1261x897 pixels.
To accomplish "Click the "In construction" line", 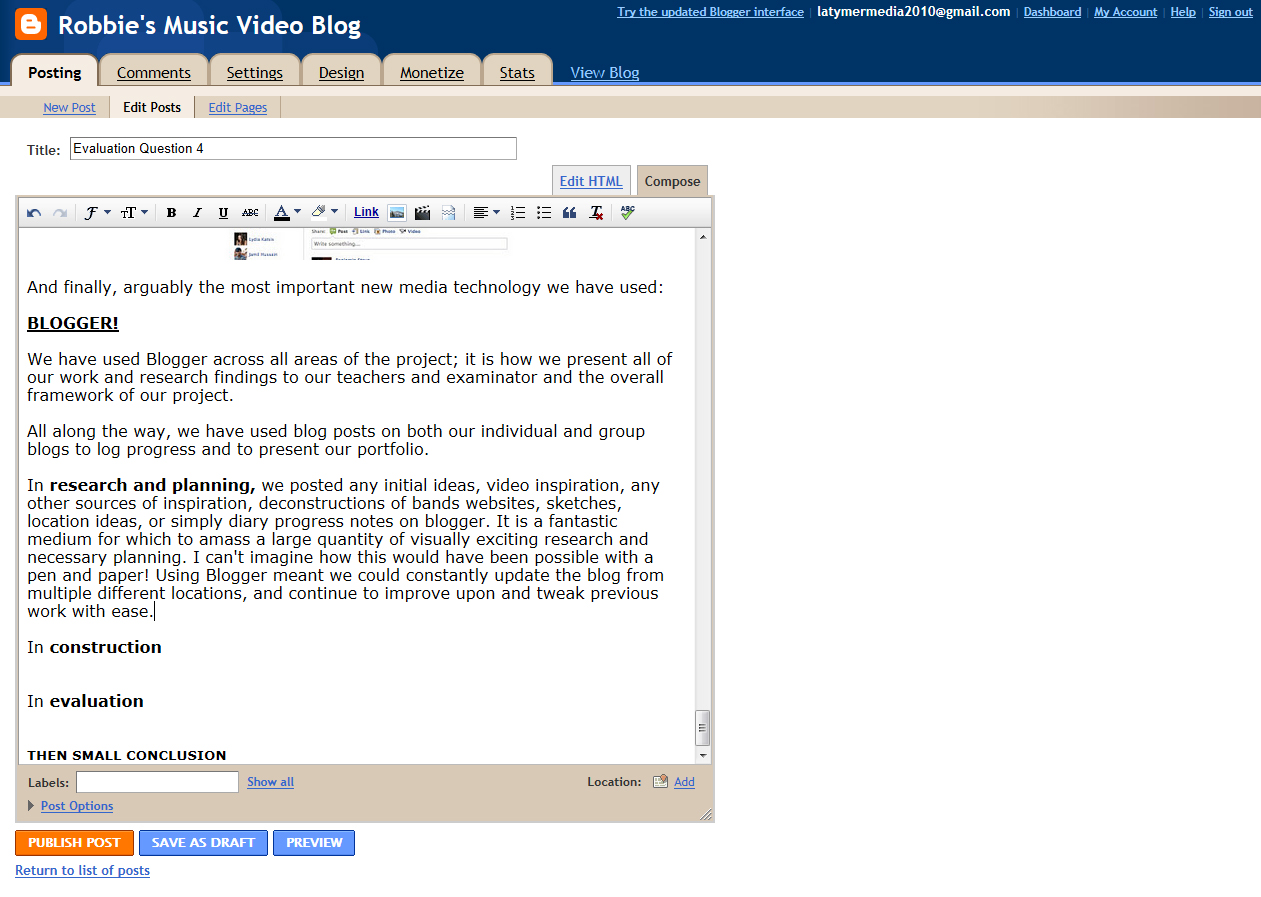I will point(94,647).
